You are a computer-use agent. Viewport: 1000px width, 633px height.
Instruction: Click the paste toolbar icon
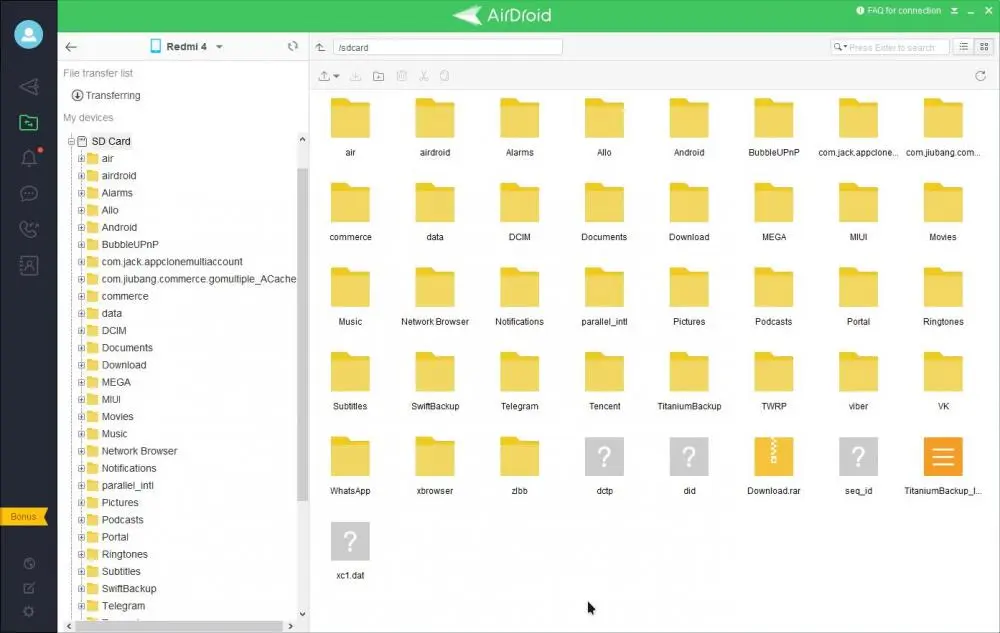pyautogui.click(x=445, y=76)
